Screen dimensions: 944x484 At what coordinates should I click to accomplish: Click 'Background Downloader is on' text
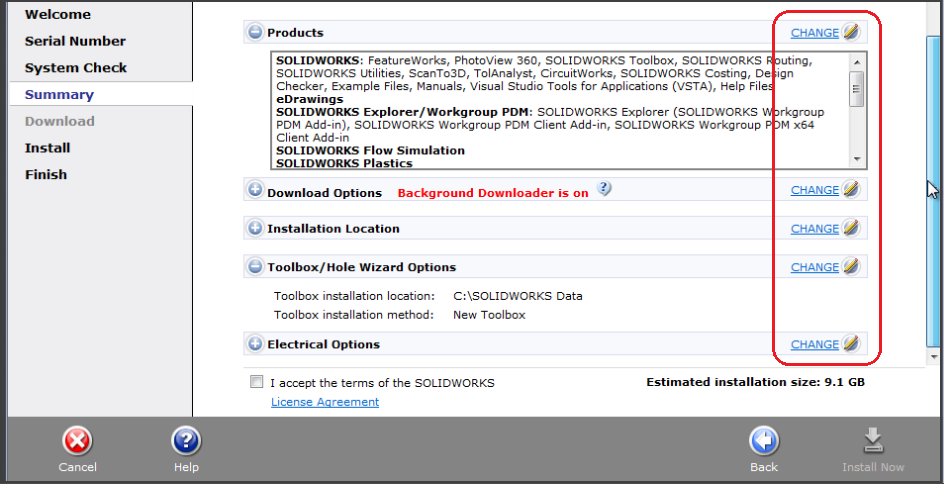pos(493,193)
